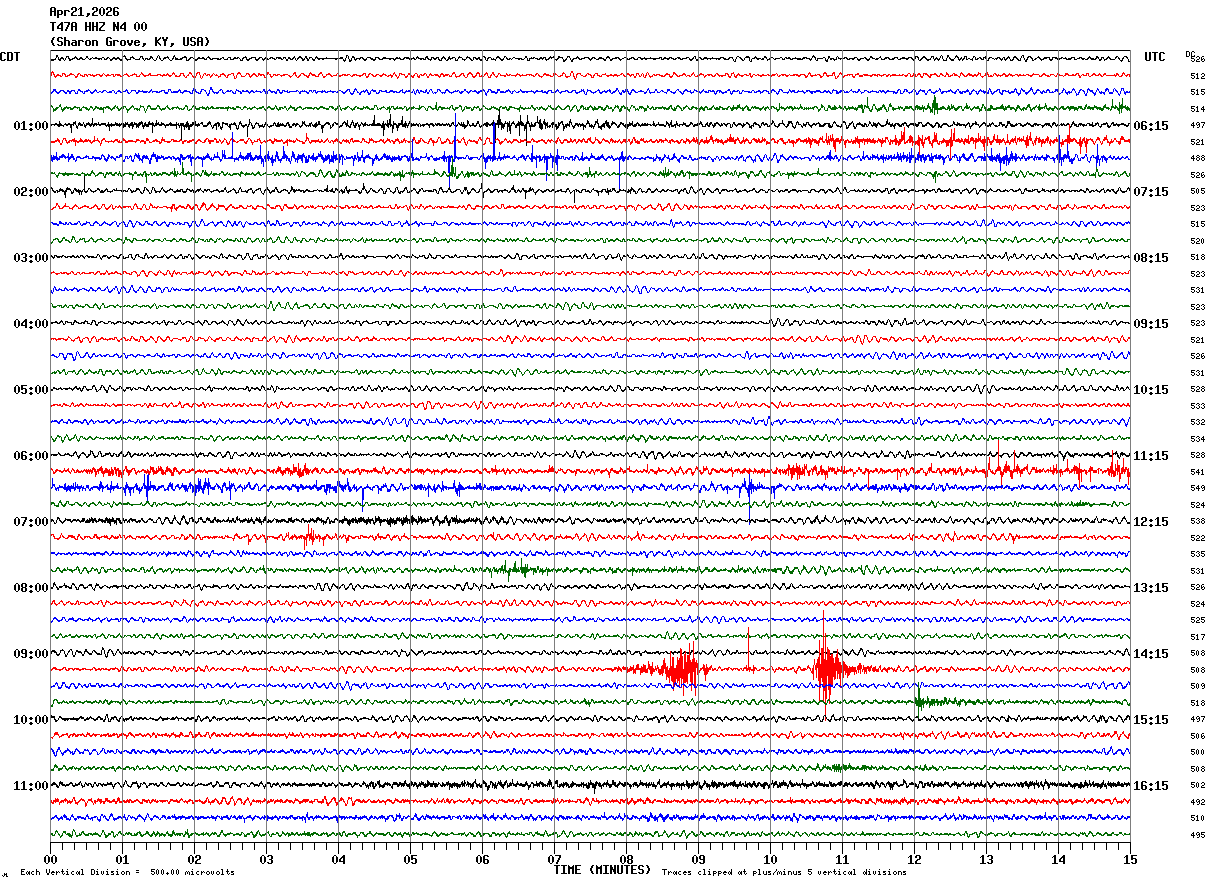The image size is (1210, 886).
Task: Click the 08 minute tick on time axis
Action: pos(626,859)
